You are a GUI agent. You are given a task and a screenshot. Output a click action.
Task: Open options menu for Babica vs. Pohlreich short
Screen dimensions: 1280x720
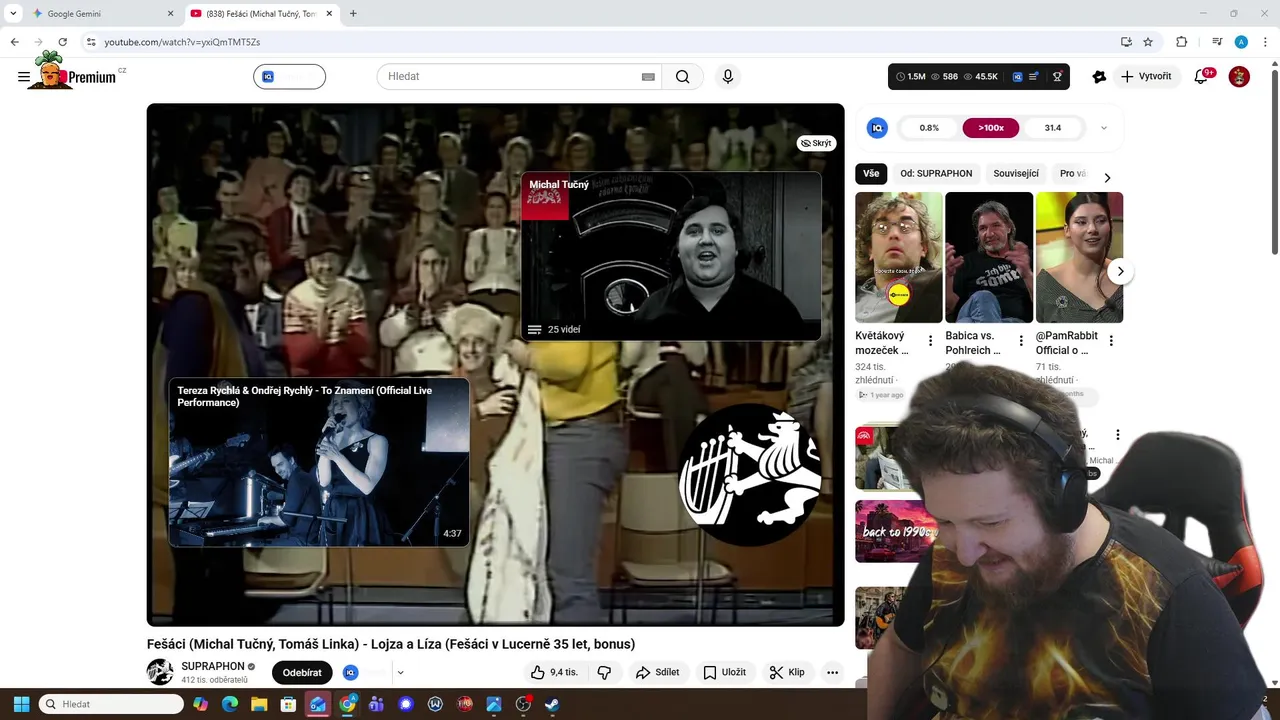coord(1021,341)
